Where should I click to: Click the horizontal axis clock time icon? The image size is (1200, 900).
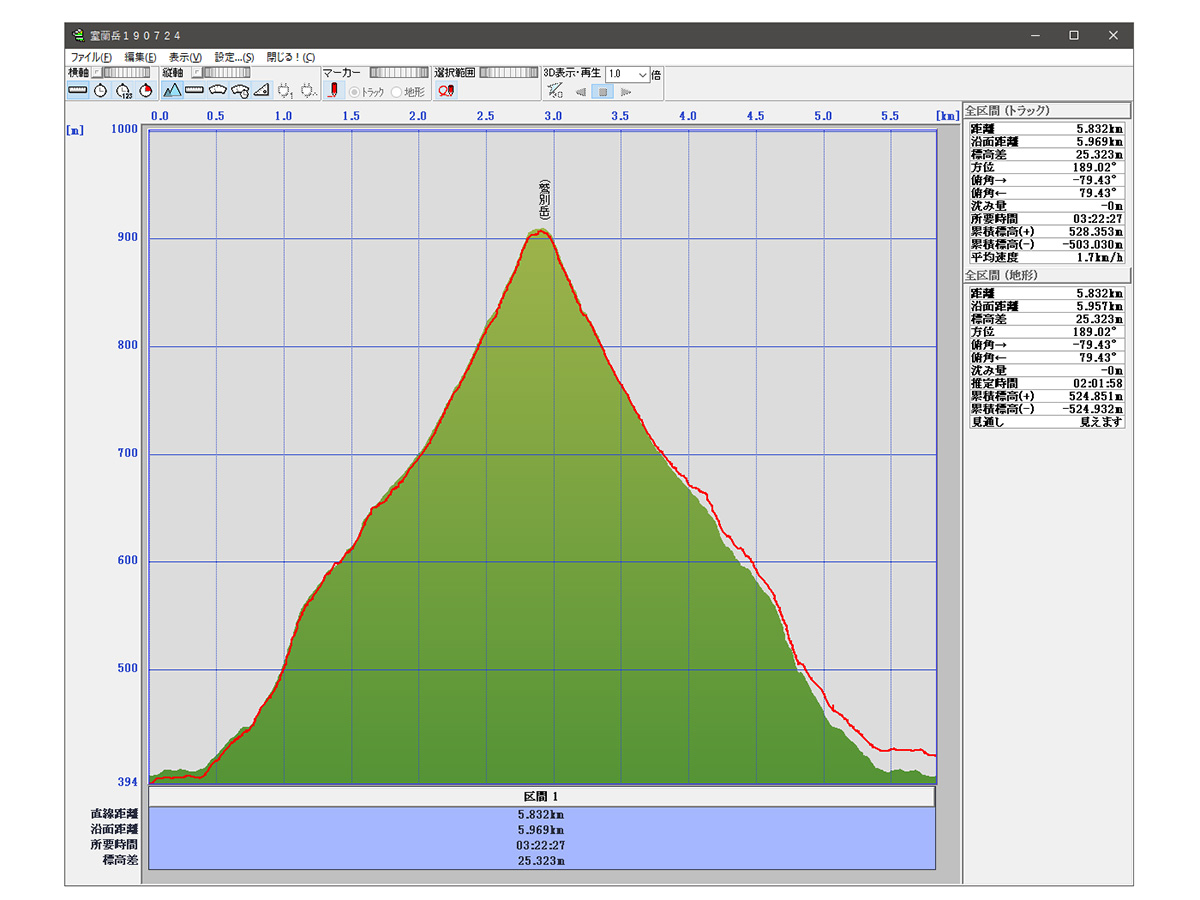(101, 91)
